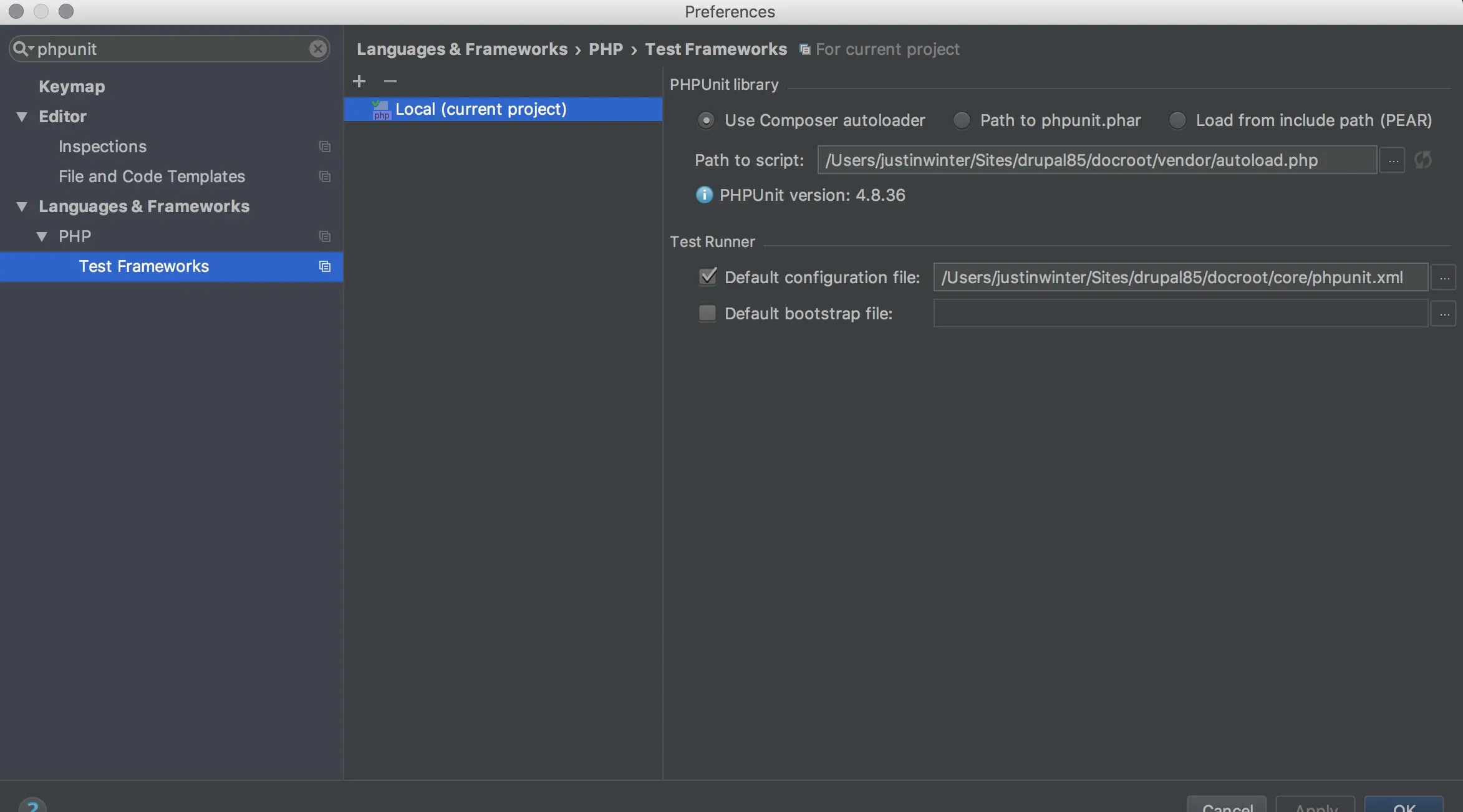Browse for the autoload.php script path
The height and width of the screenshot is (812, 1463).
1393,160
